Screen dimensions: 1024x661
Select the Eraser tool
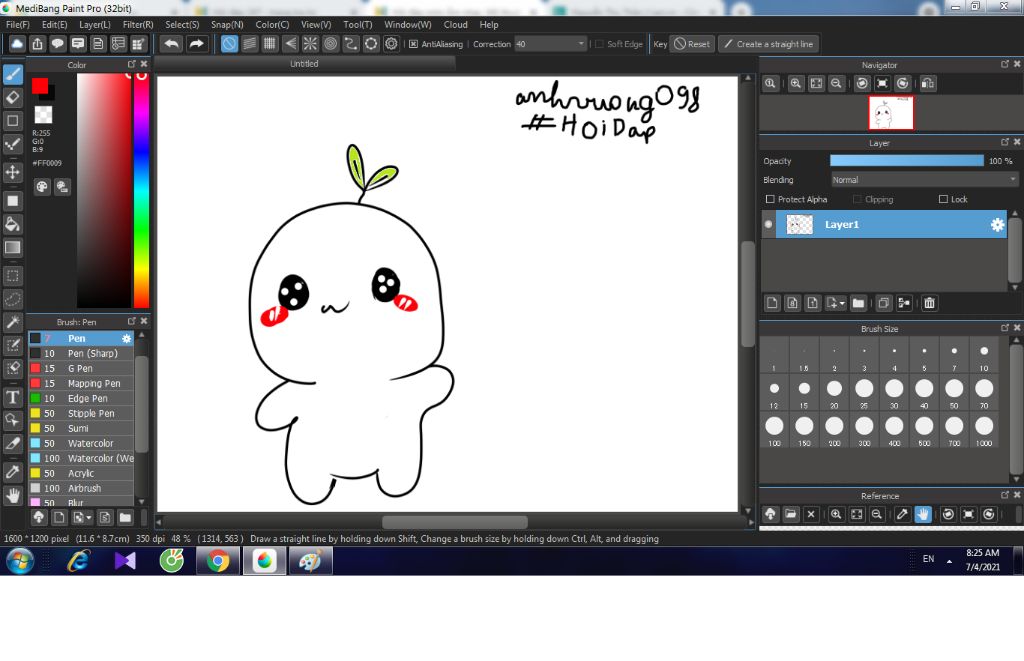(12, 97)
